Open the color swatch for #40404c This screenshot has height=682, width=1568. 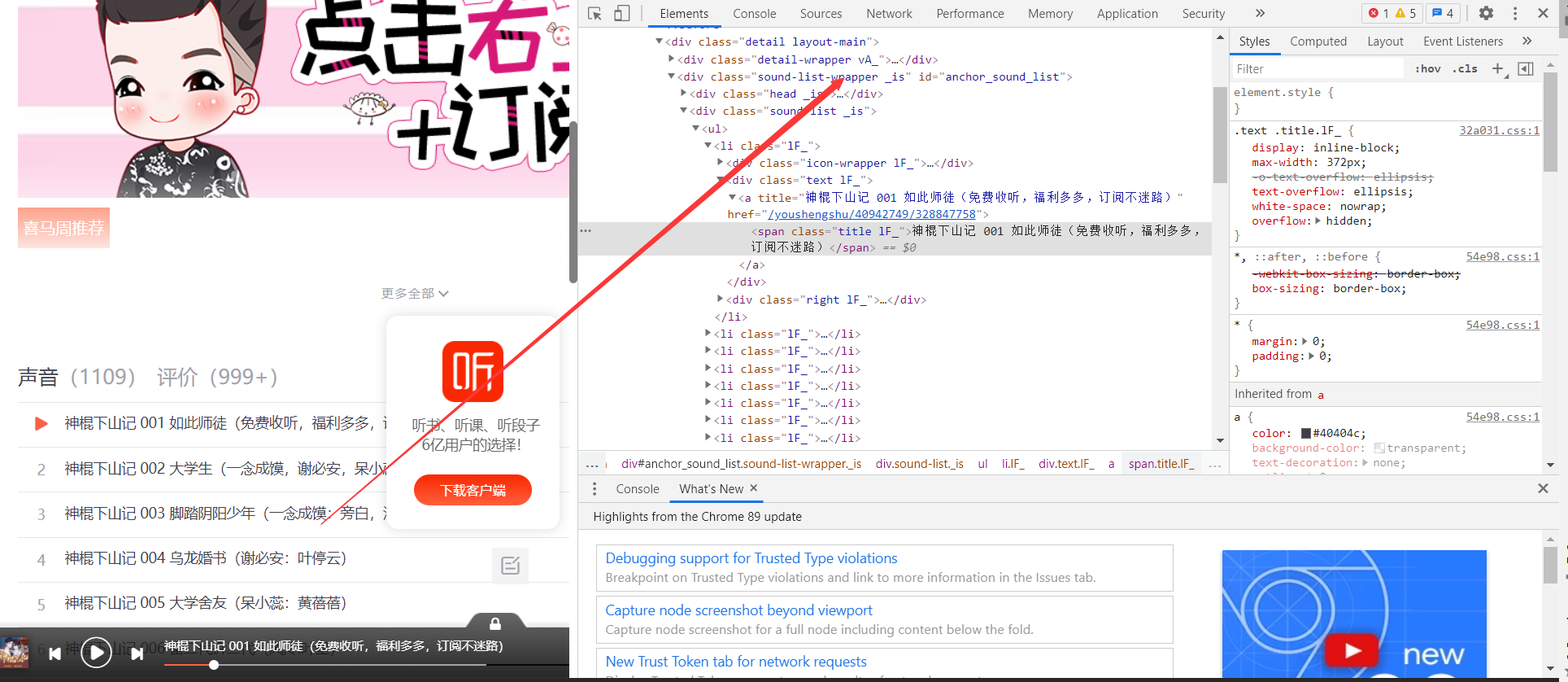1305,434
